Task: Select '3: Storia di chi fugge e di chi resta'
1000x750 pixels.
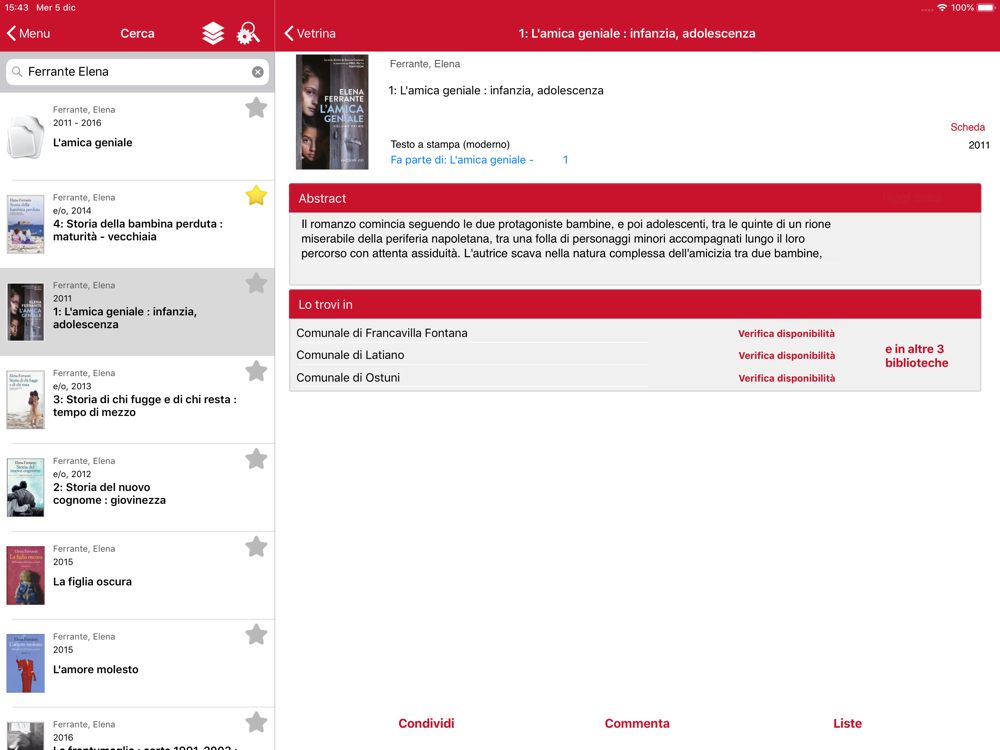Action: [x=145, y=406]
